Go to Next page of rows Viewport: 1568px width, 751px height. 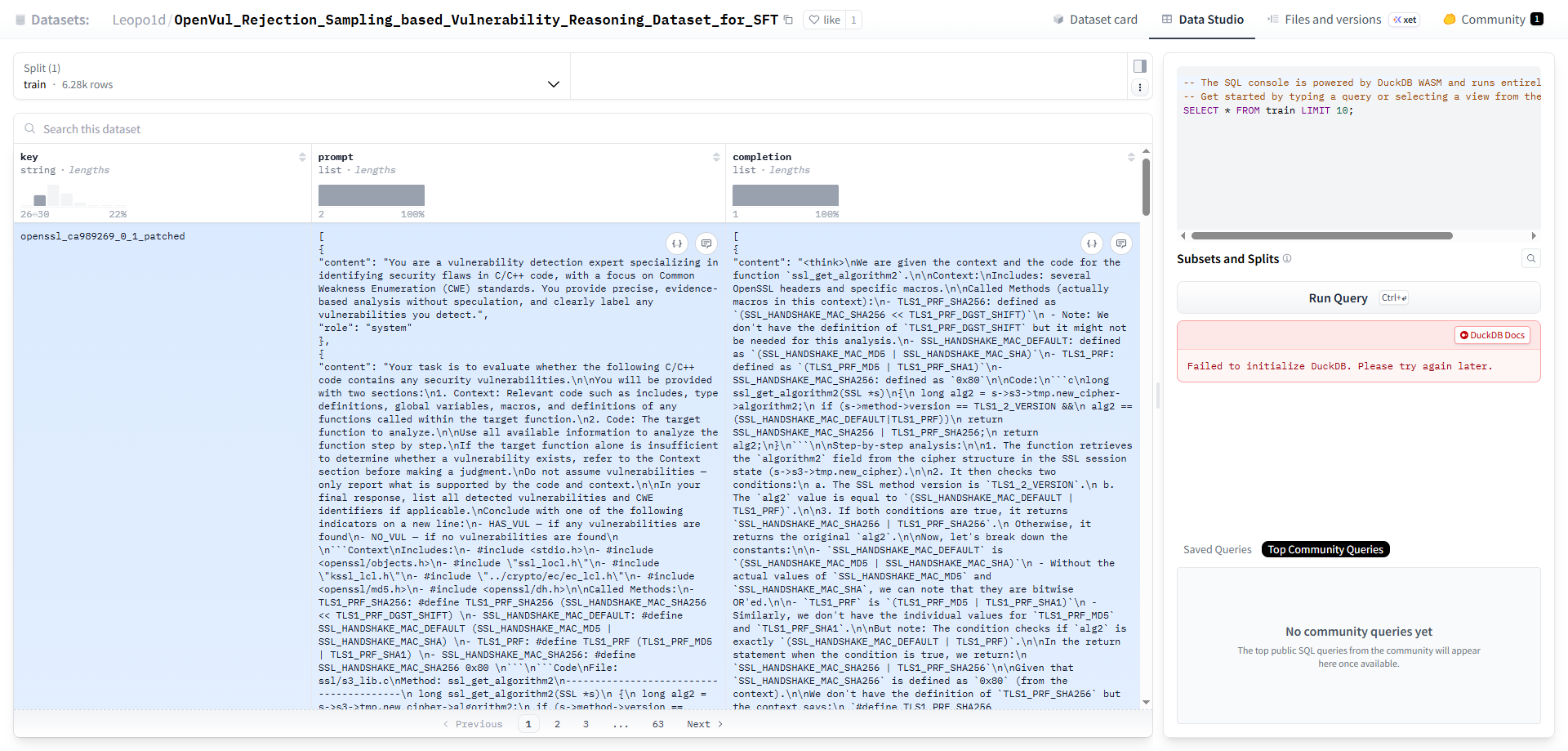pyautogui.click(x=704, y=724)
